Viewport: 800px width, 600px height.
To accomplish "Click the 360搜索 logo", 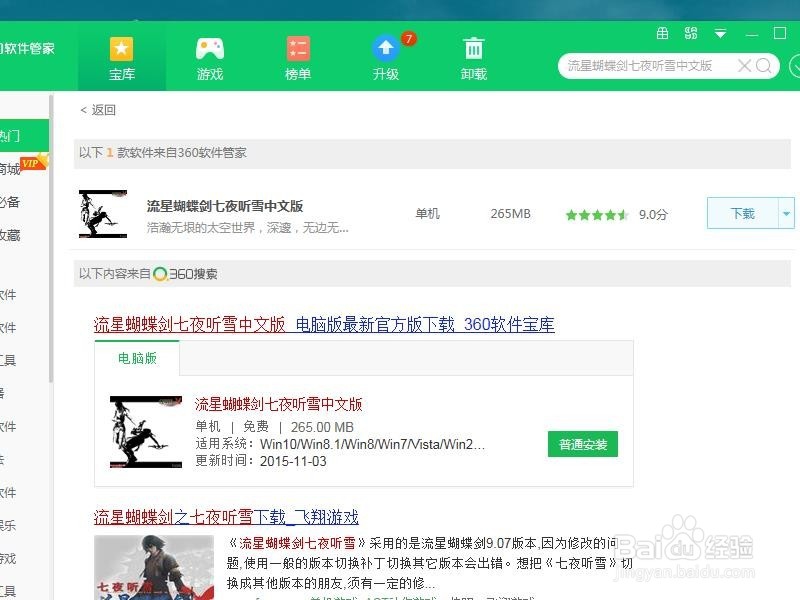I will 185,274.
